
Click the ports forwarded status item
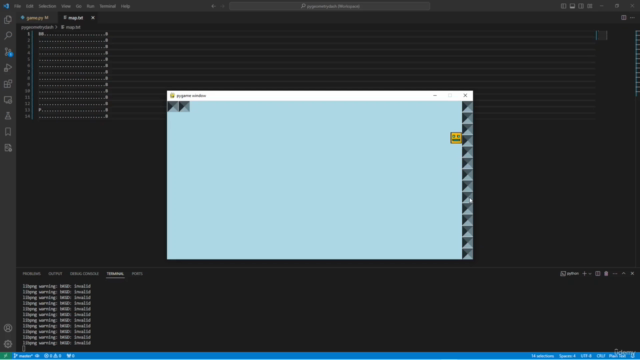point(71,356)
